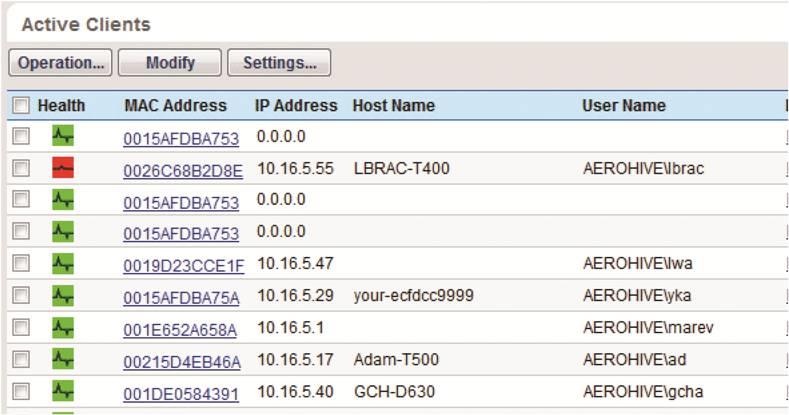The width and height of the screenshot is (789, 415).
Task: Open MAC address link 0019D23CCE1F
Action: click(184, 266)
